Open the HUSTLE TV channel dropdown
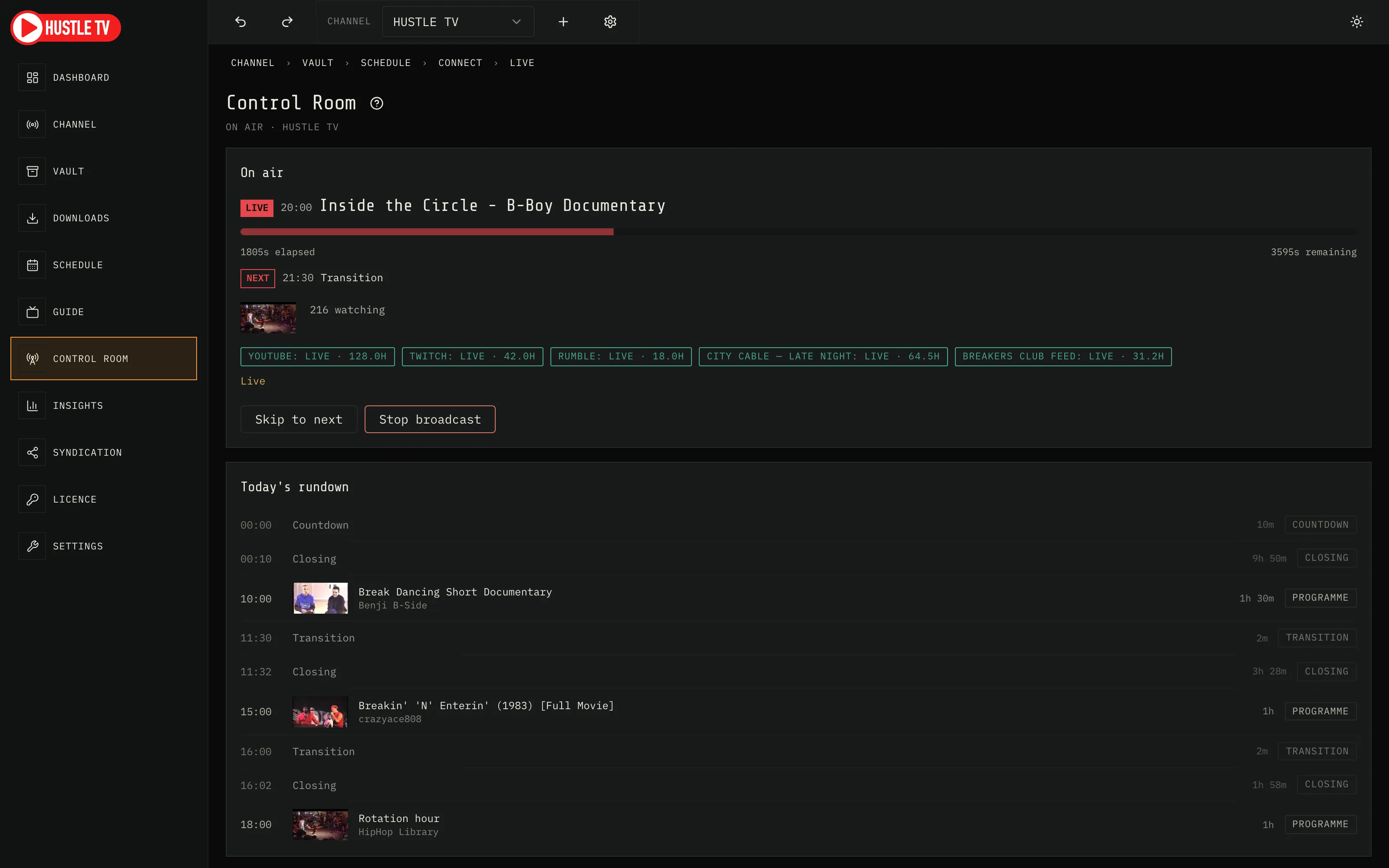 [x=458, y=22]
